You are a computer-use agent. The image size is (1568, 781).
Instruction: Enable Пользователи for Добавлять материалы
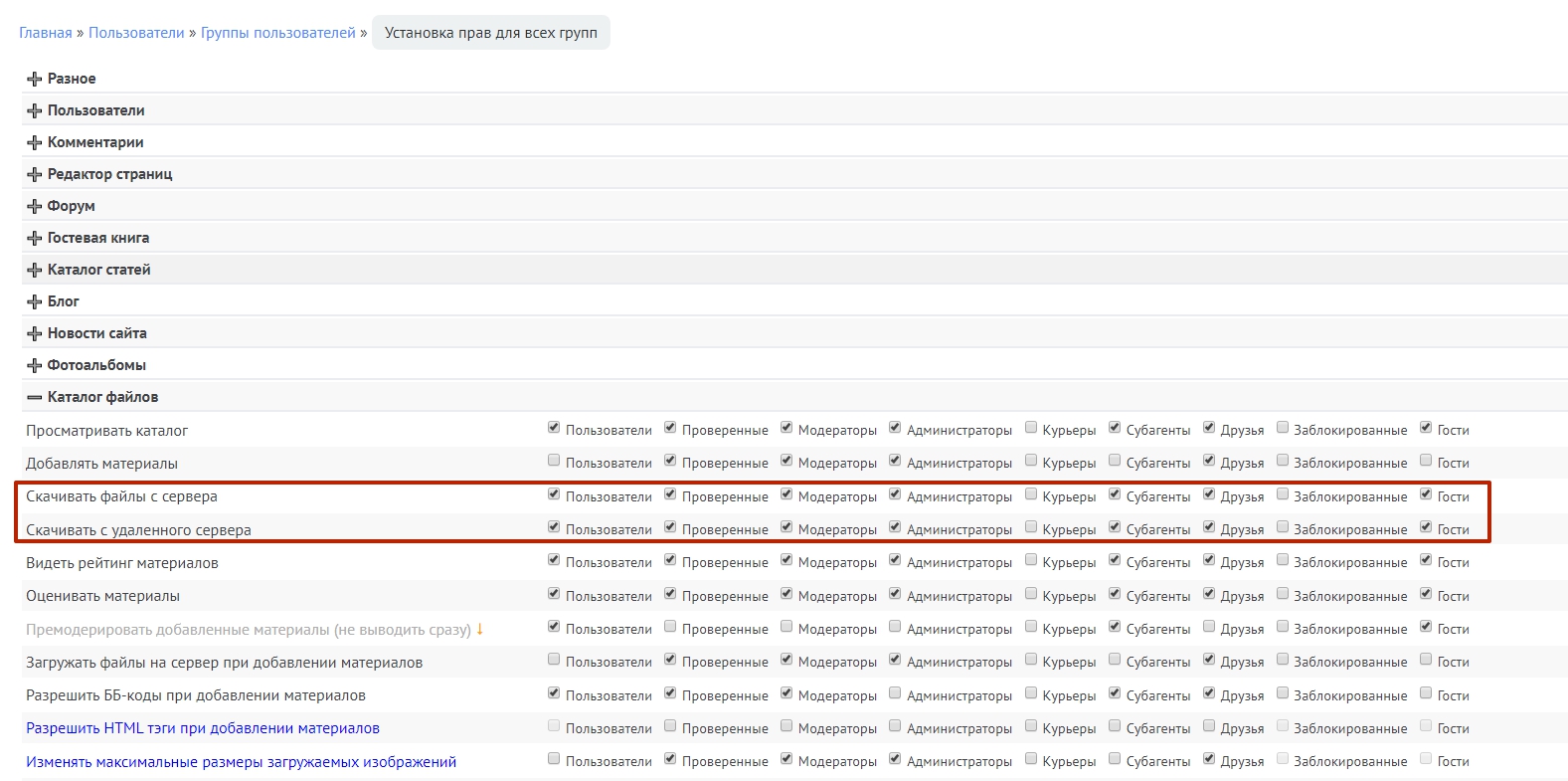(x=554, y=461)
